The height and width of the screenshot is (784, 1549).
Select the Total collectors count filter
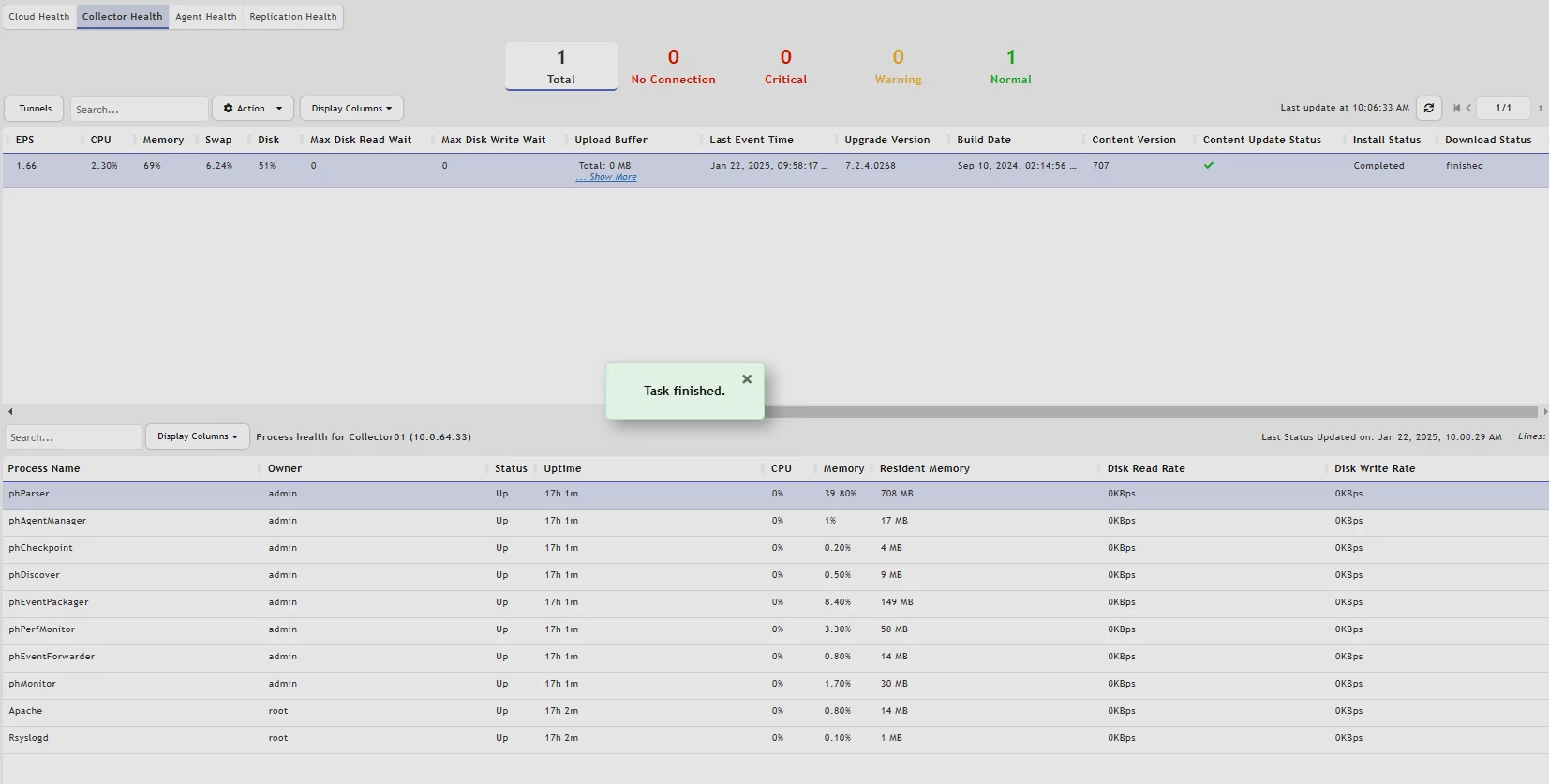tap(561, 67)
